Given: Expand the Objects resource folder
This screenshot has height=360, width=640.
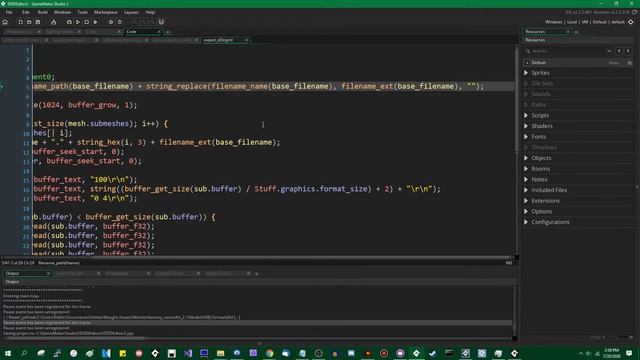Looking at the screenshot, I should 526,158.
